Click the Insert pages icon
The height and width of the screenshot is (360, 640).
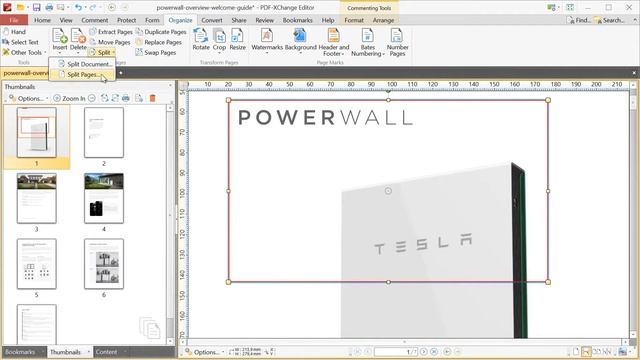point(60,37)
